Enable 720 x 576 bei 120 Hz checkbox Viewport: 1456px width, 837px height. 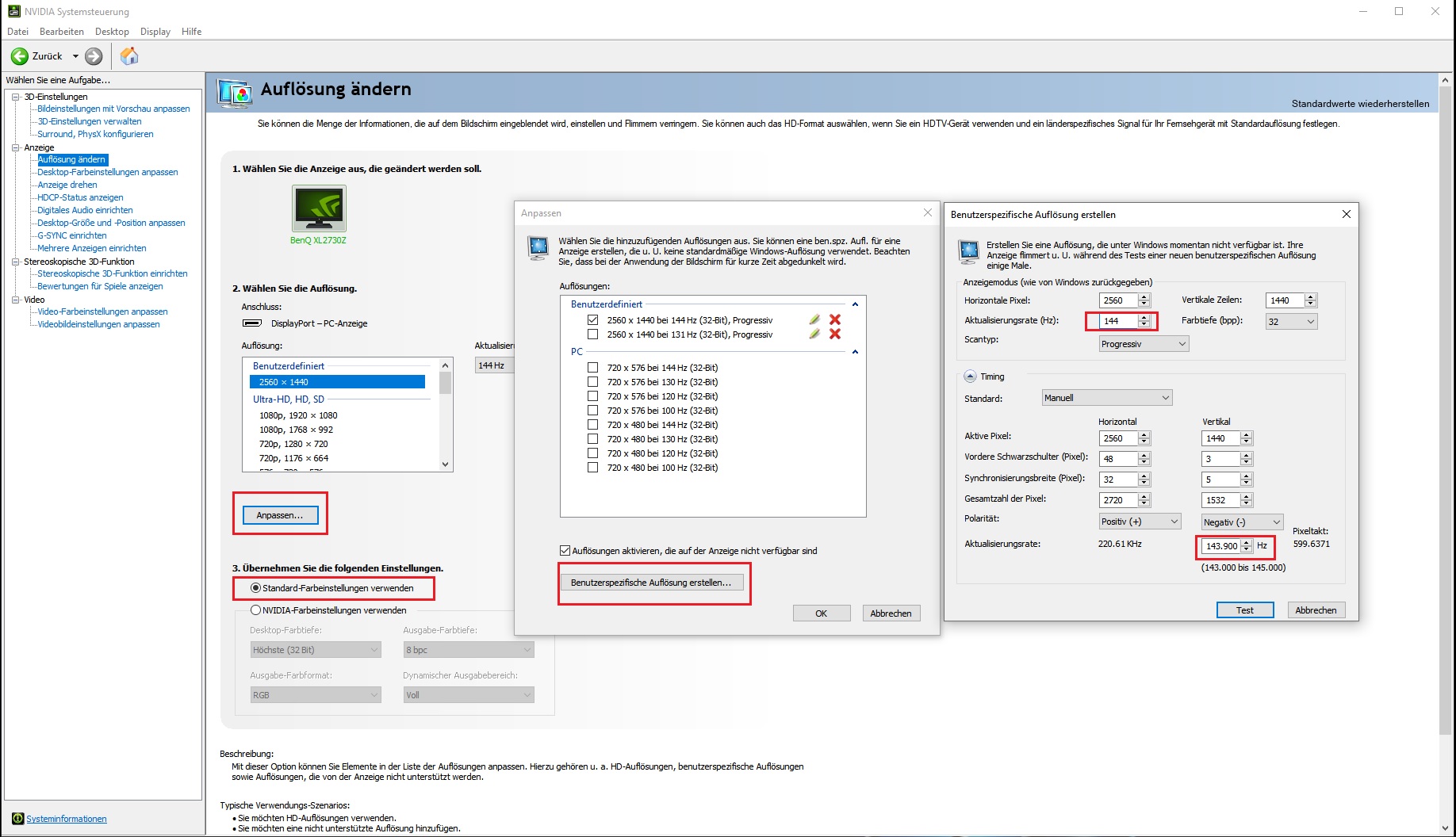pos(592,396)
